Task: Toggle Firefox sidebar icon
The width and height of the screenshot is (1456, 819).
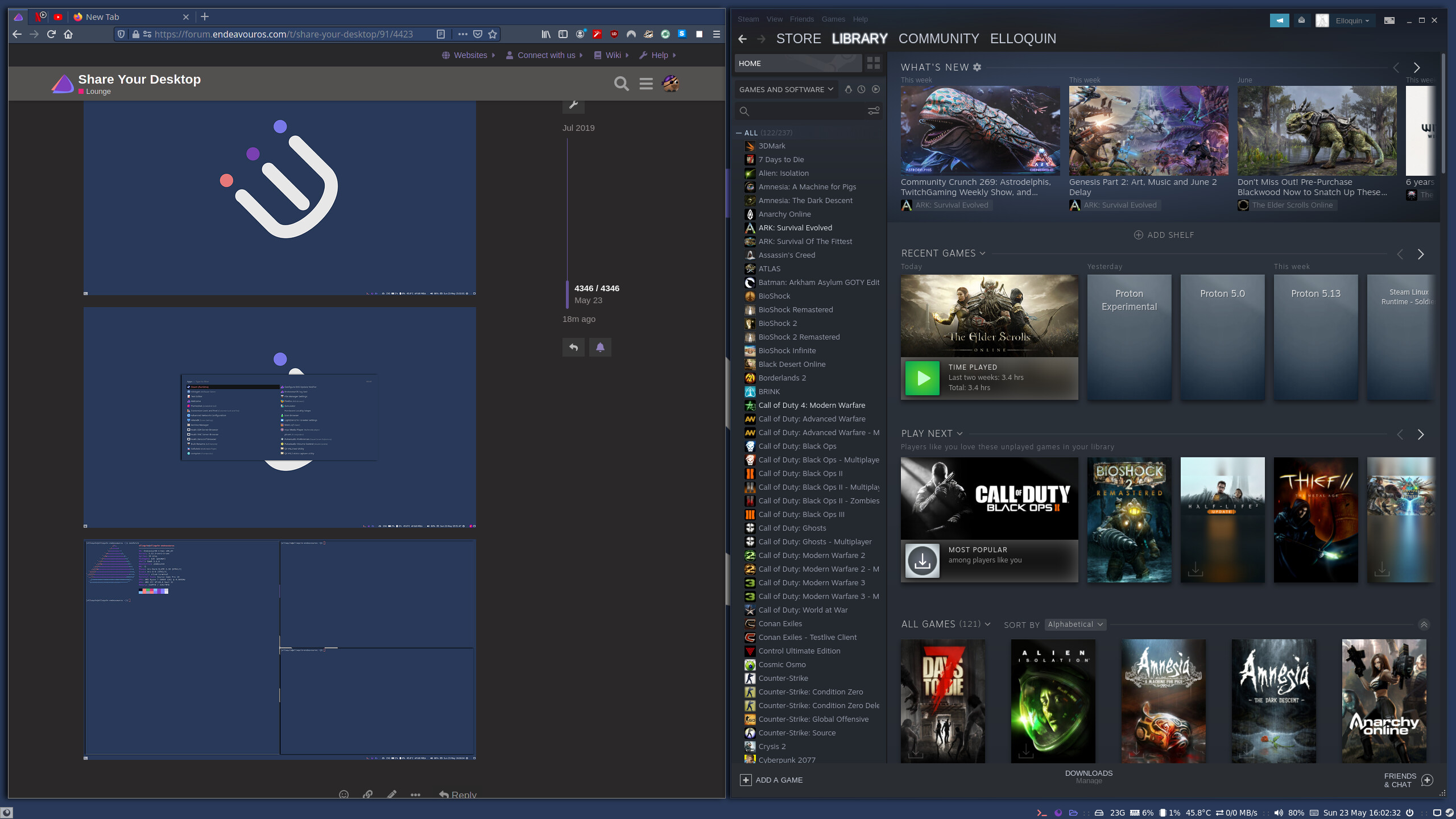Action: tap(563, 34)
